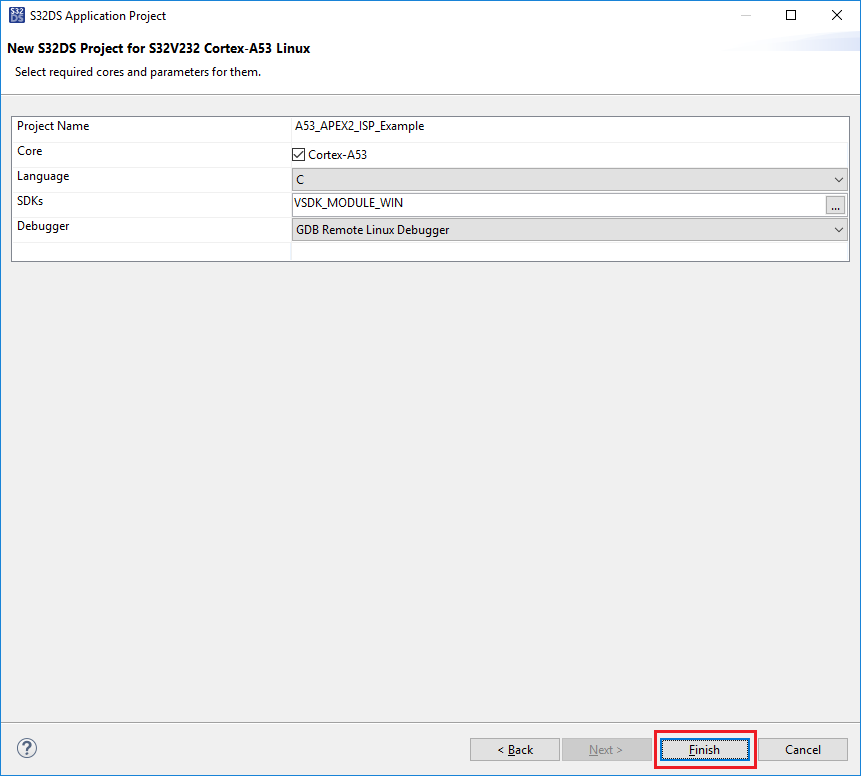Click the Project Name field A53_APEX2_ISP_Example
The height and width of the screenshot is (776, 861).
tap(570, 129)
